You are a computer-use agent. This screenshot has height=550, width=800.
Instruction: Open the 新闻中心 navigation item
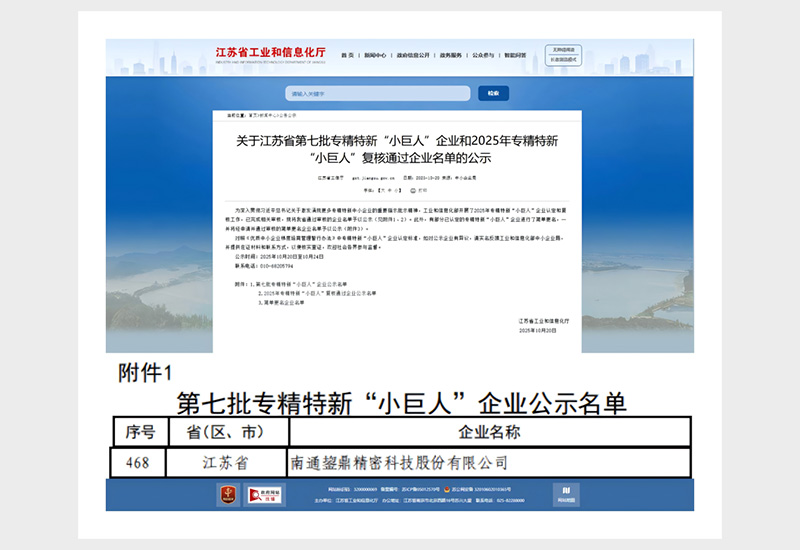pyautogui.click(x=375, y=55)
